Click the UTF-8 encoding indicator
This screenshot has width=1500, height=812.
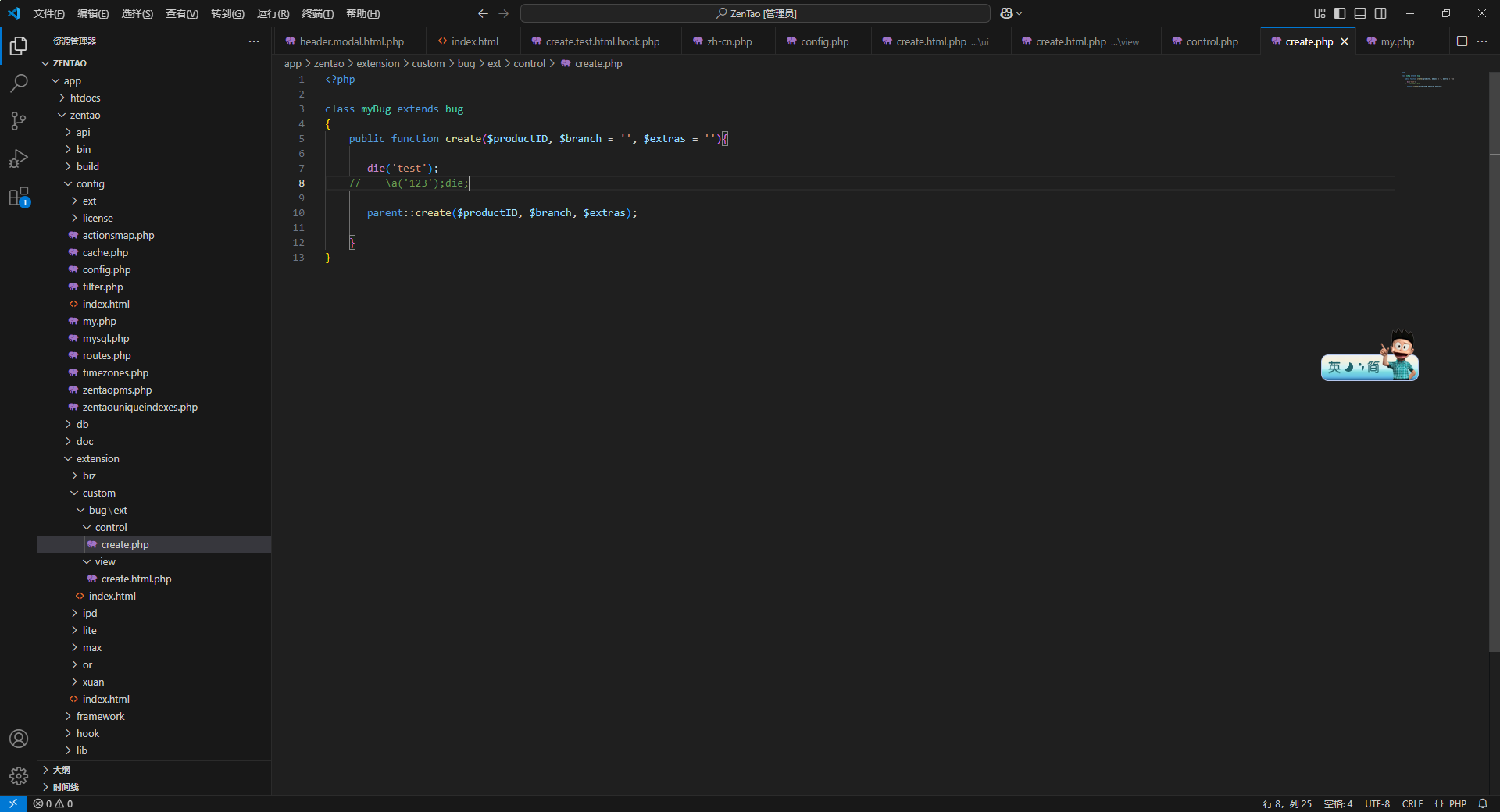click(x=1377, y=803)
